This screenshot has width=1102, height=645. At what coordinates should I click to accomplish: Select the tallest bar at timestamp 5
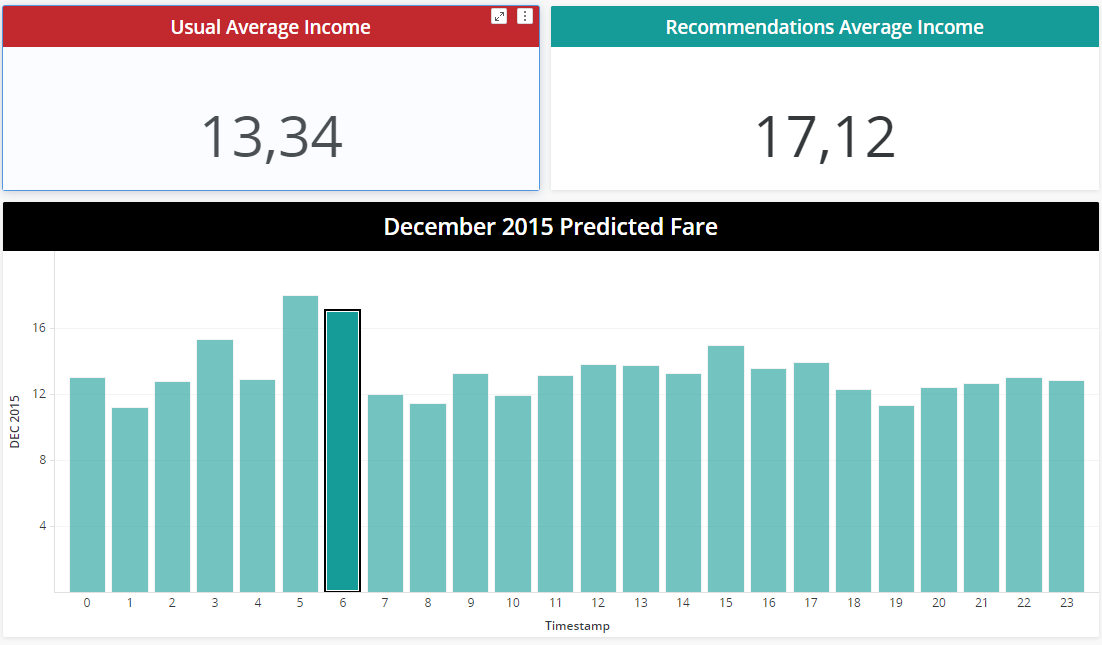(x=300, y=444)
